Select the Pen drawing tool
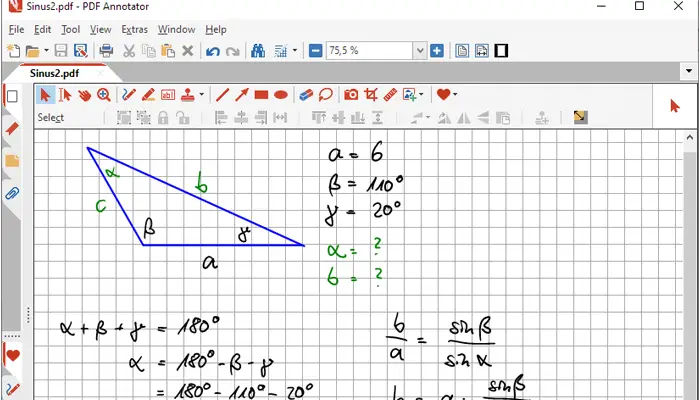This screenshot has width=700, height=400. [129, 95]
